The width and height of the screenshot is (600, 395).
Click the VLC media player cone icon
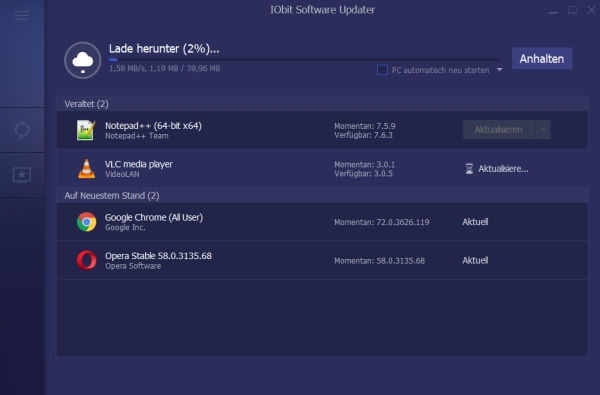coord(86,168)
